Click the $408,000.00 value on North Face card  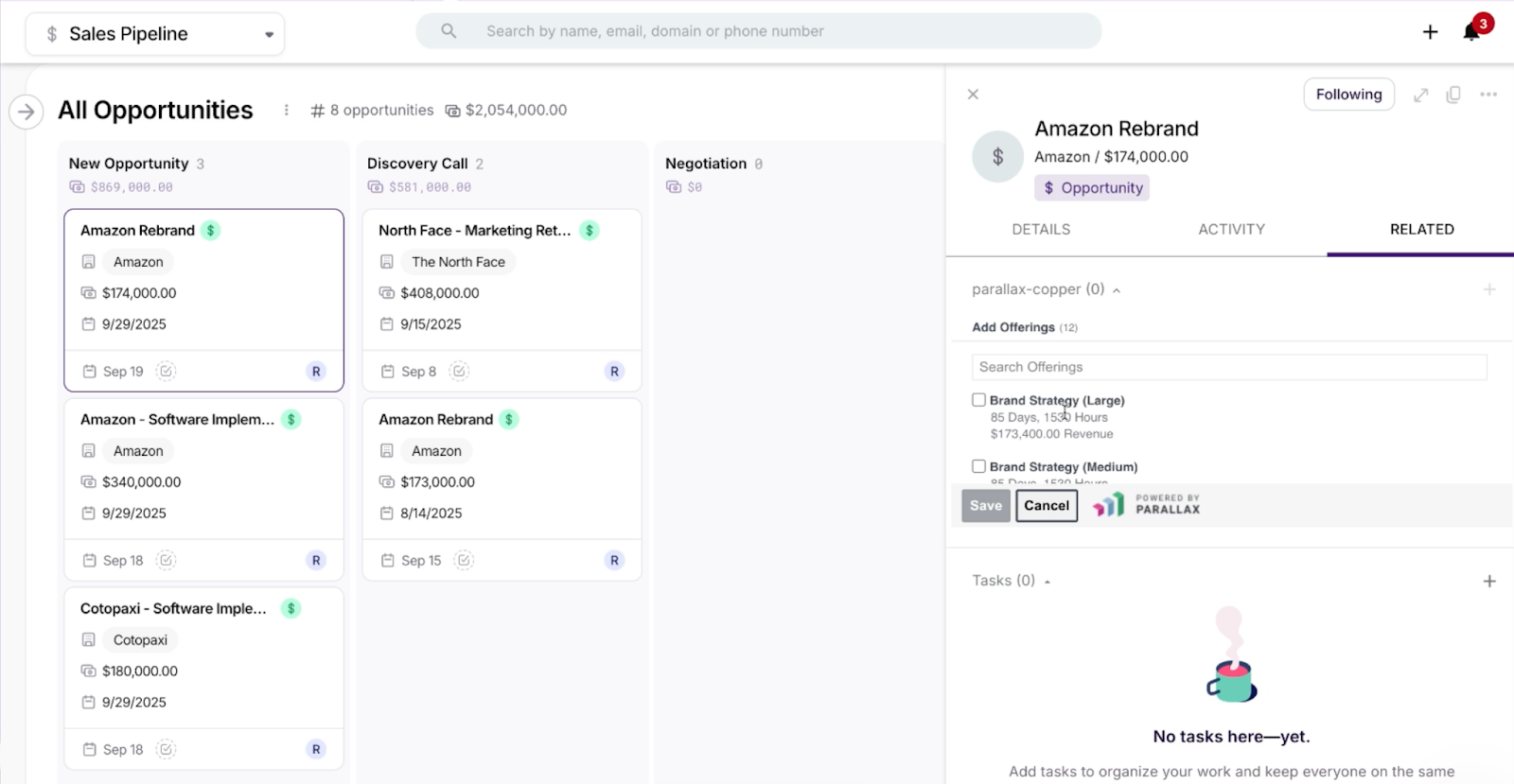pos(440,293)
